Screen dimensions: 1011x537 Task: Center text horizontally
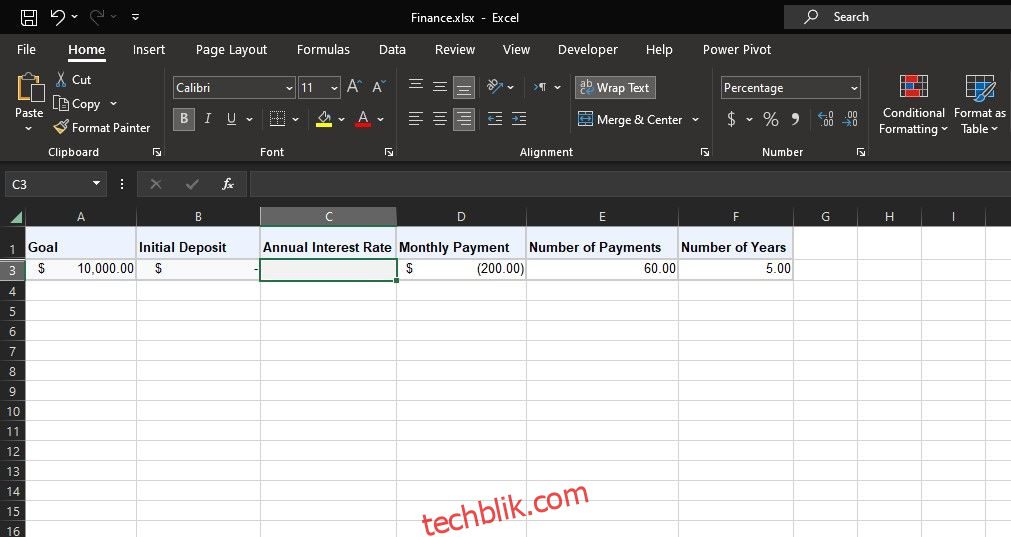click(x=440, y=119)
